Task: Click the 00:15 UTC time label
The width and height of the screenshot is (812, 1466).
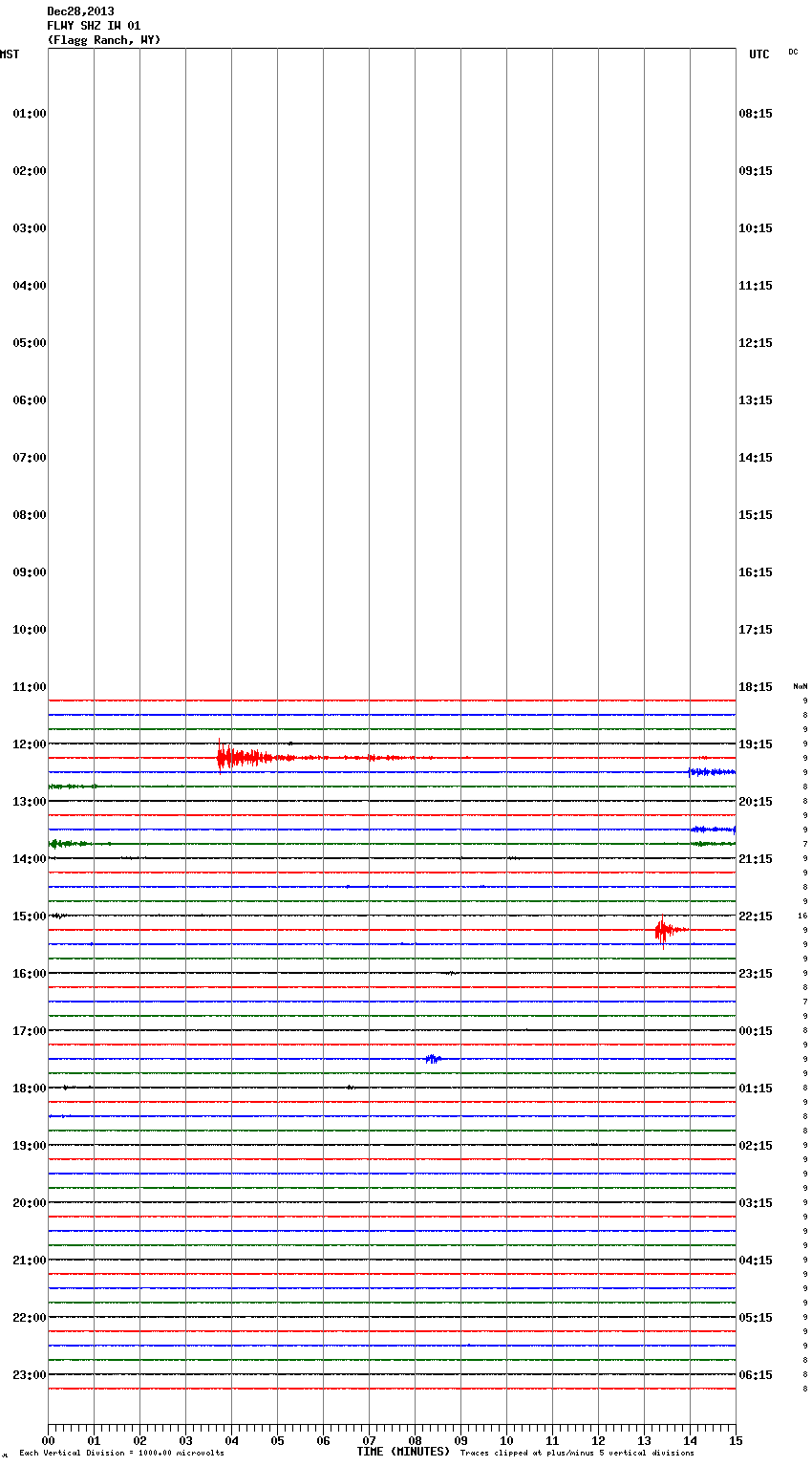Action: coord(756,1031)
